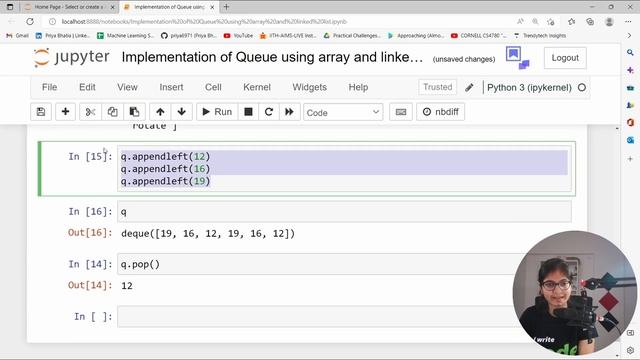Open Edge sidebar settings gear
The image size is (640, 360).
(x=630, y=351)
